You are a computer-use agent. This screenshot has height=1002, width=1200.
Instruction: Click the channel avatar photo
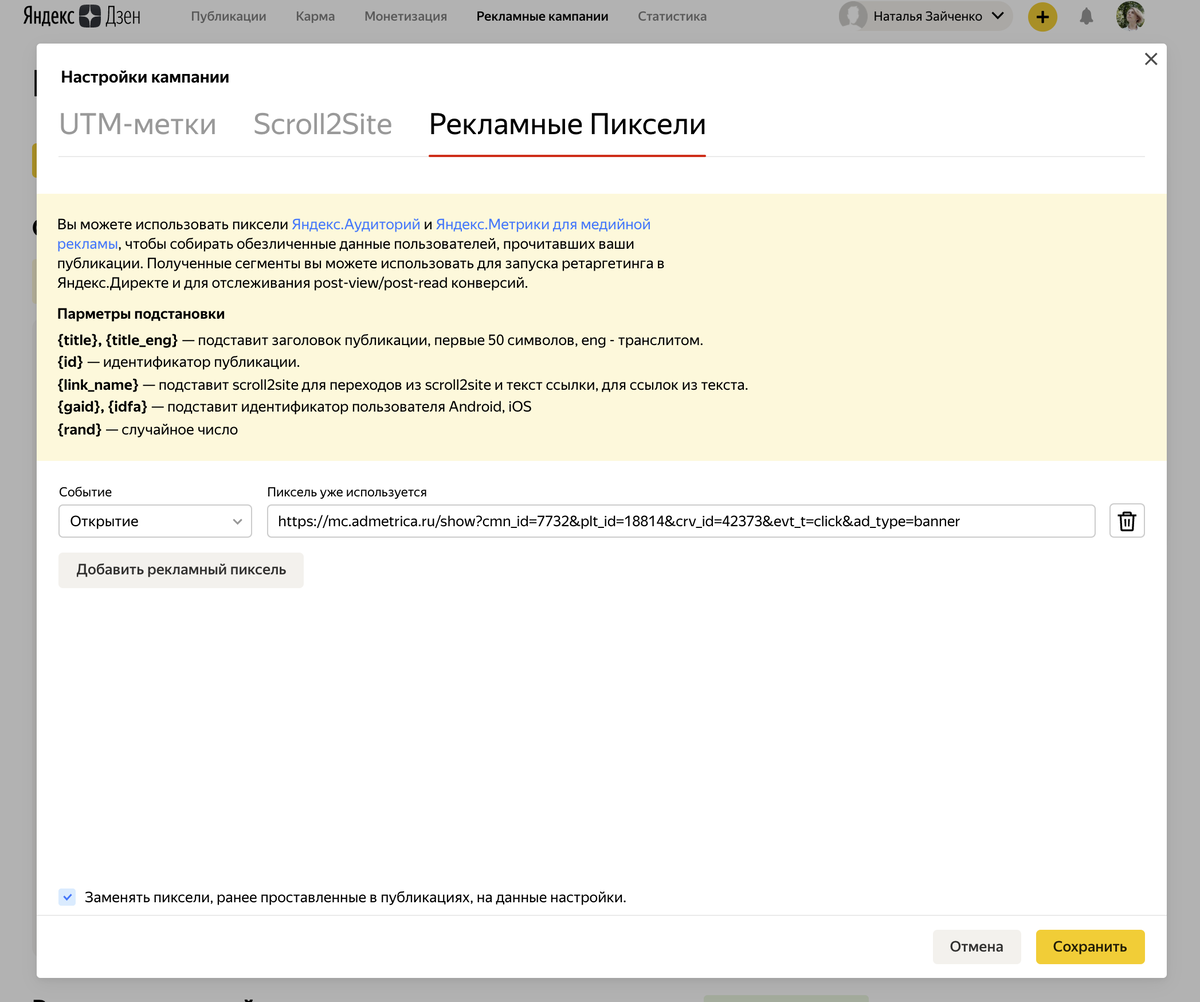(1130, 16)
